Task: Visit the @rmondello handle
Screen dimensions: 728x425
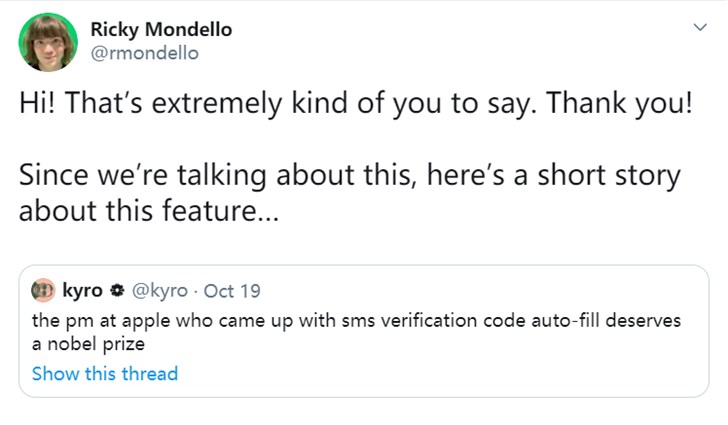Action: 145,53
